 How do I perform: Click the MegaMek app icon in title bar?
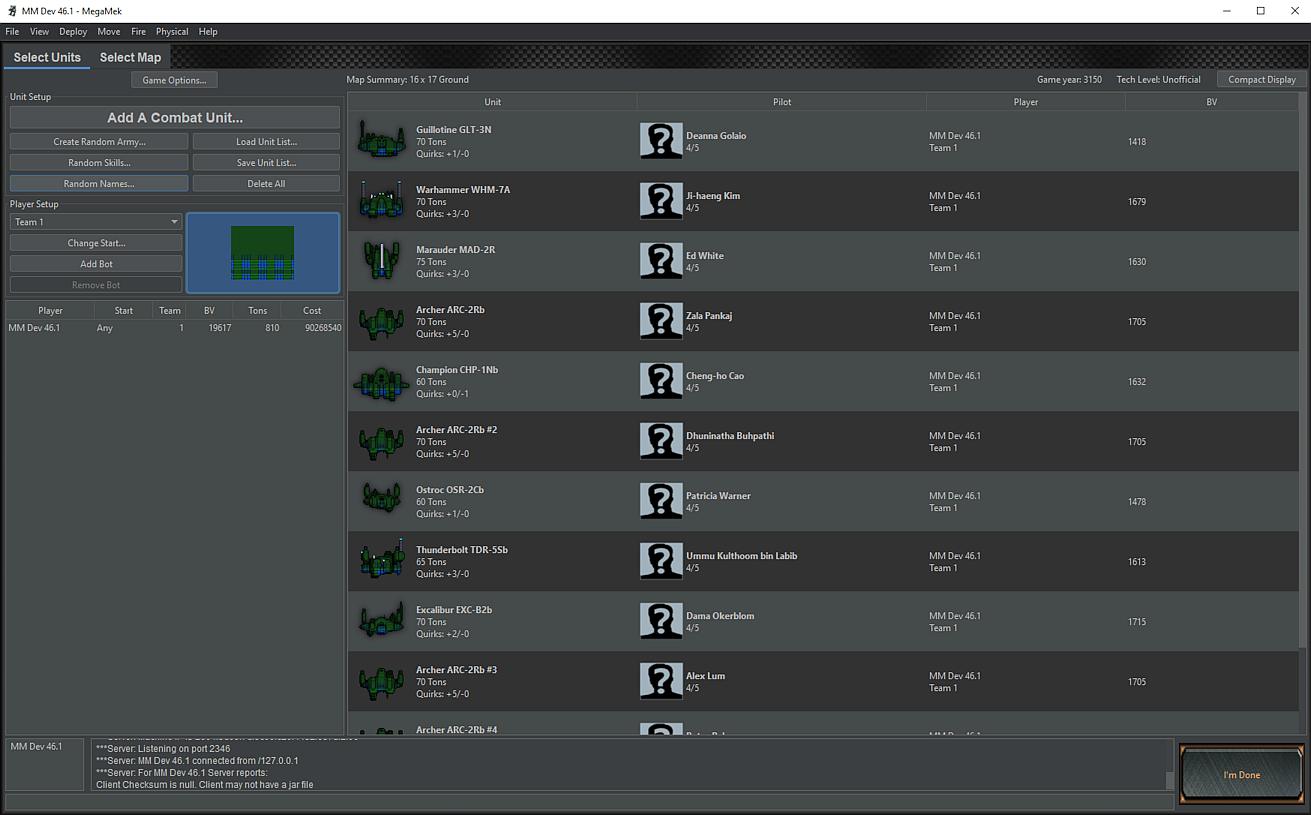[x=11, y=11]
